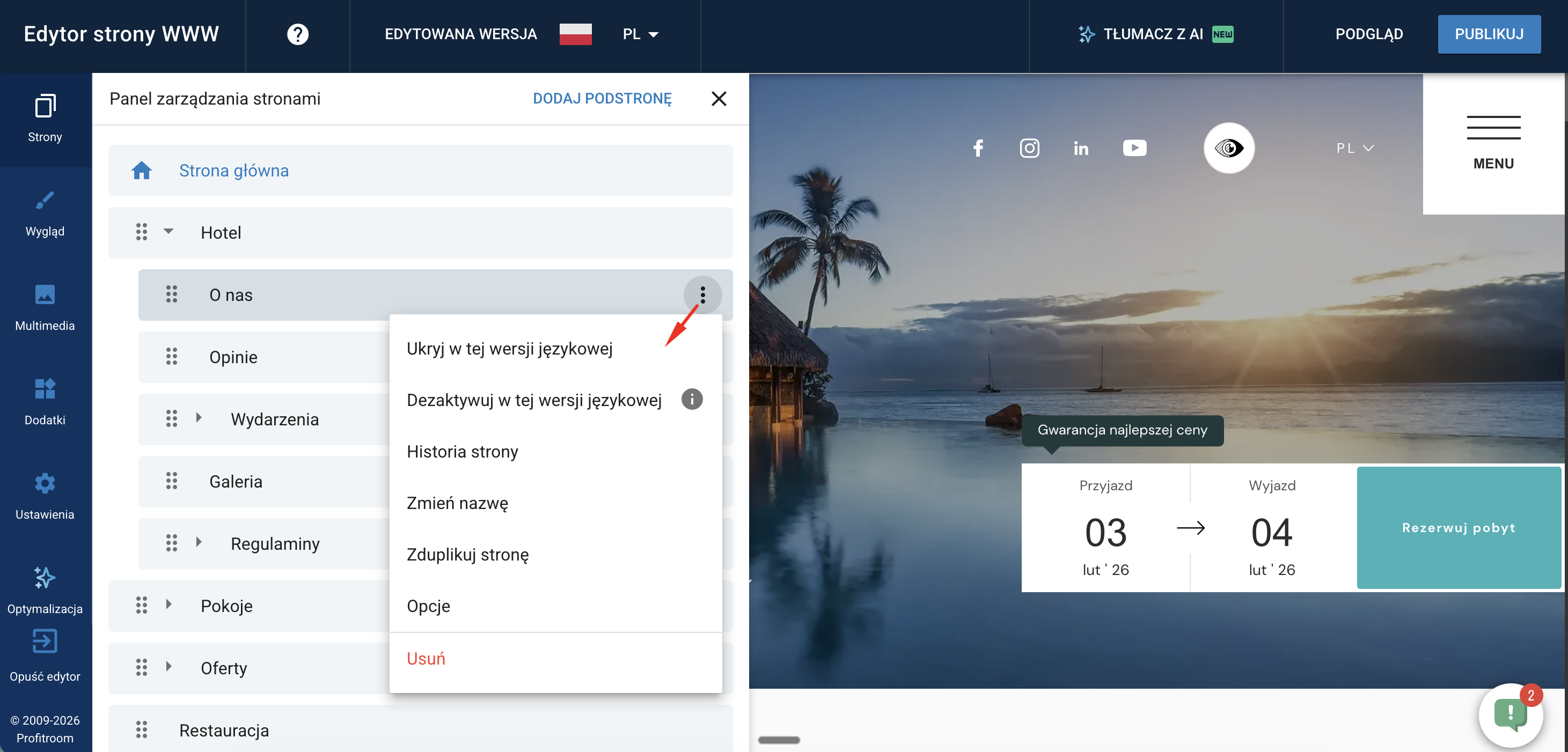Toggle the accessibility eye icon in the preview
Image resolution: width=1568 pixels, height=752 pixels.
pyautogui.click(x=1229, y=148)
